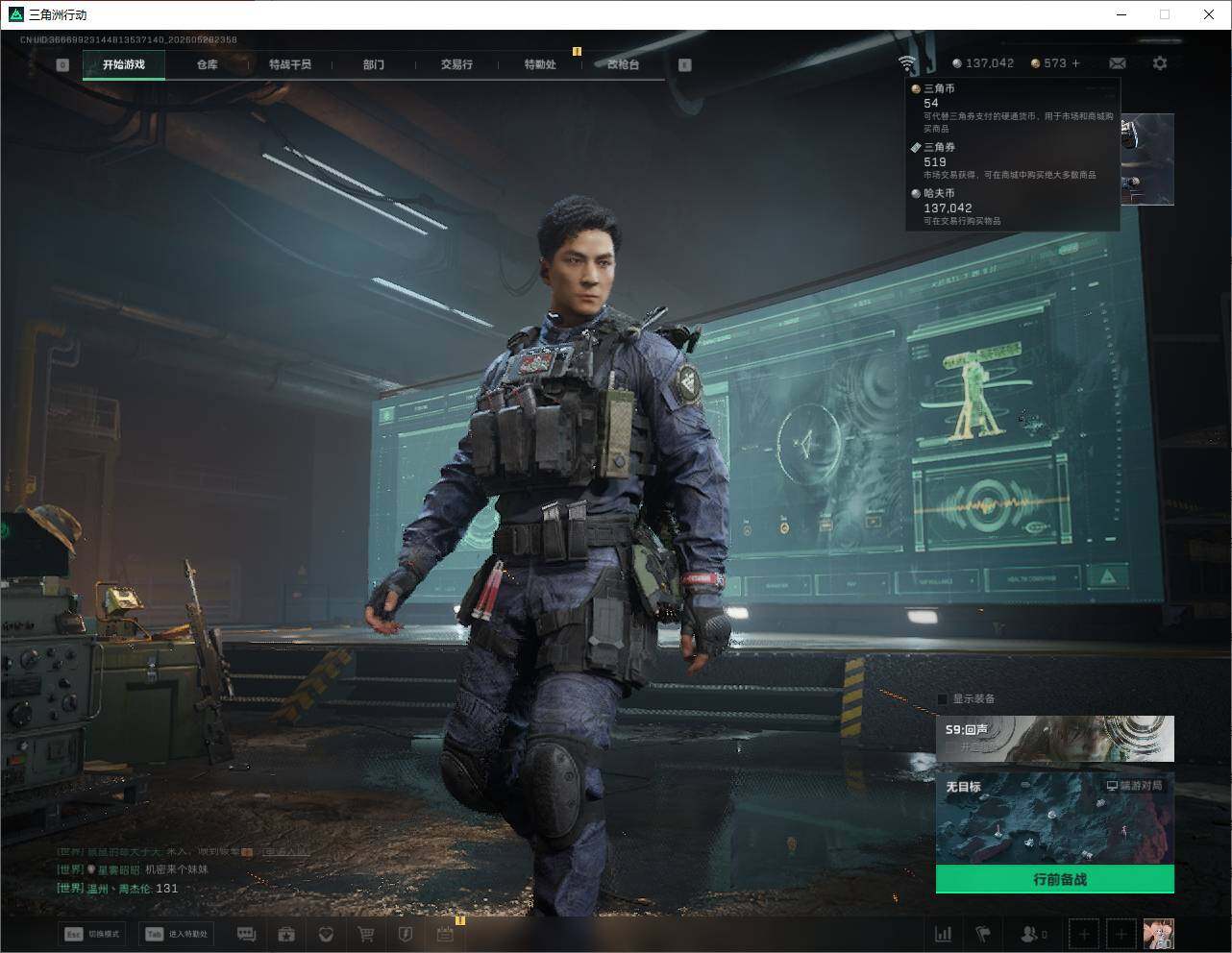Image resolution: width=1232 pixels, height=953 pixels.
Task: Click the 573 triangle currency balance
Action: click(x=1048, y=63)
